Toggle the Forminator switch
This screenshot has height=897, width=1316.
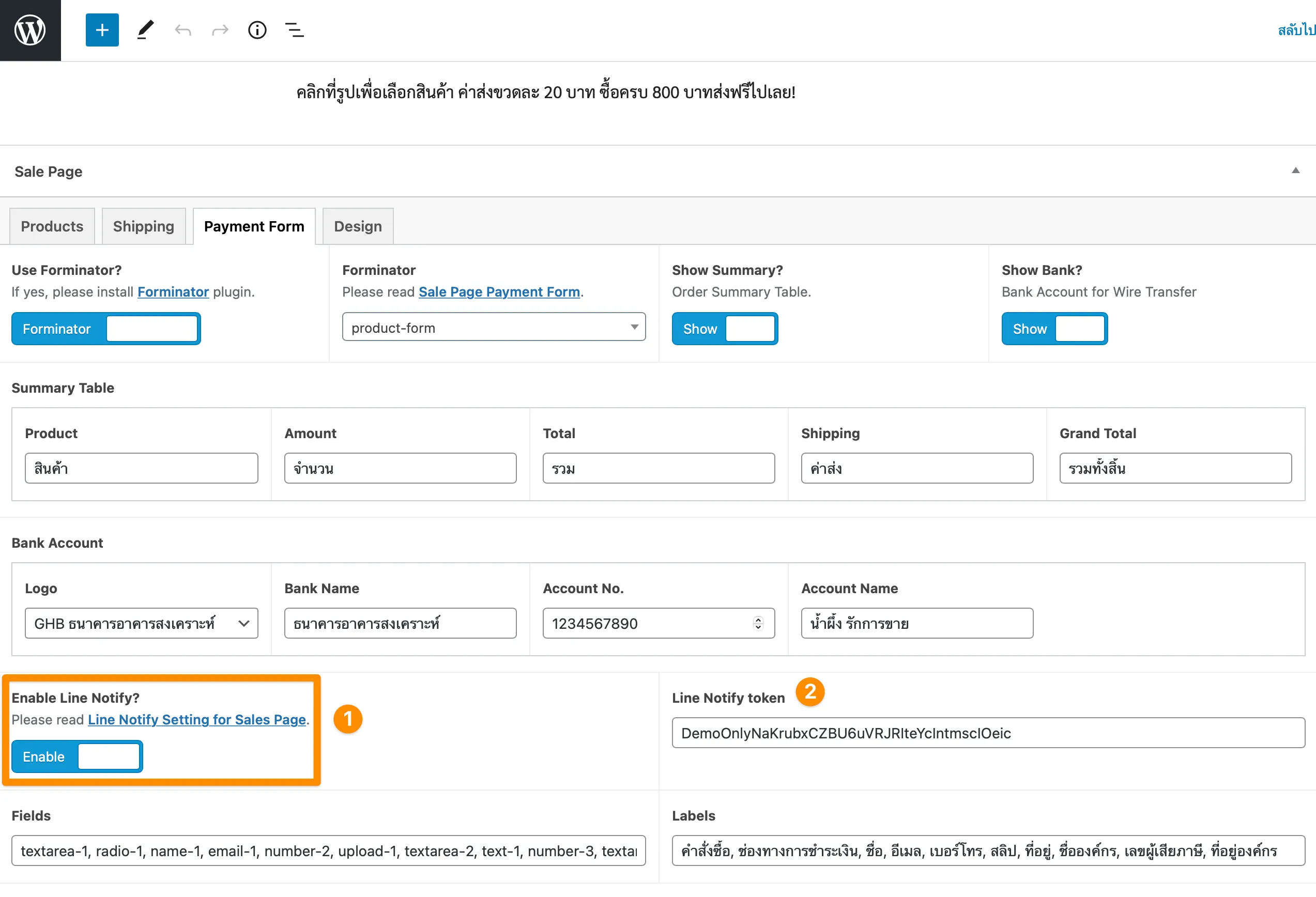pyautogui.click(x=106, y=329)
